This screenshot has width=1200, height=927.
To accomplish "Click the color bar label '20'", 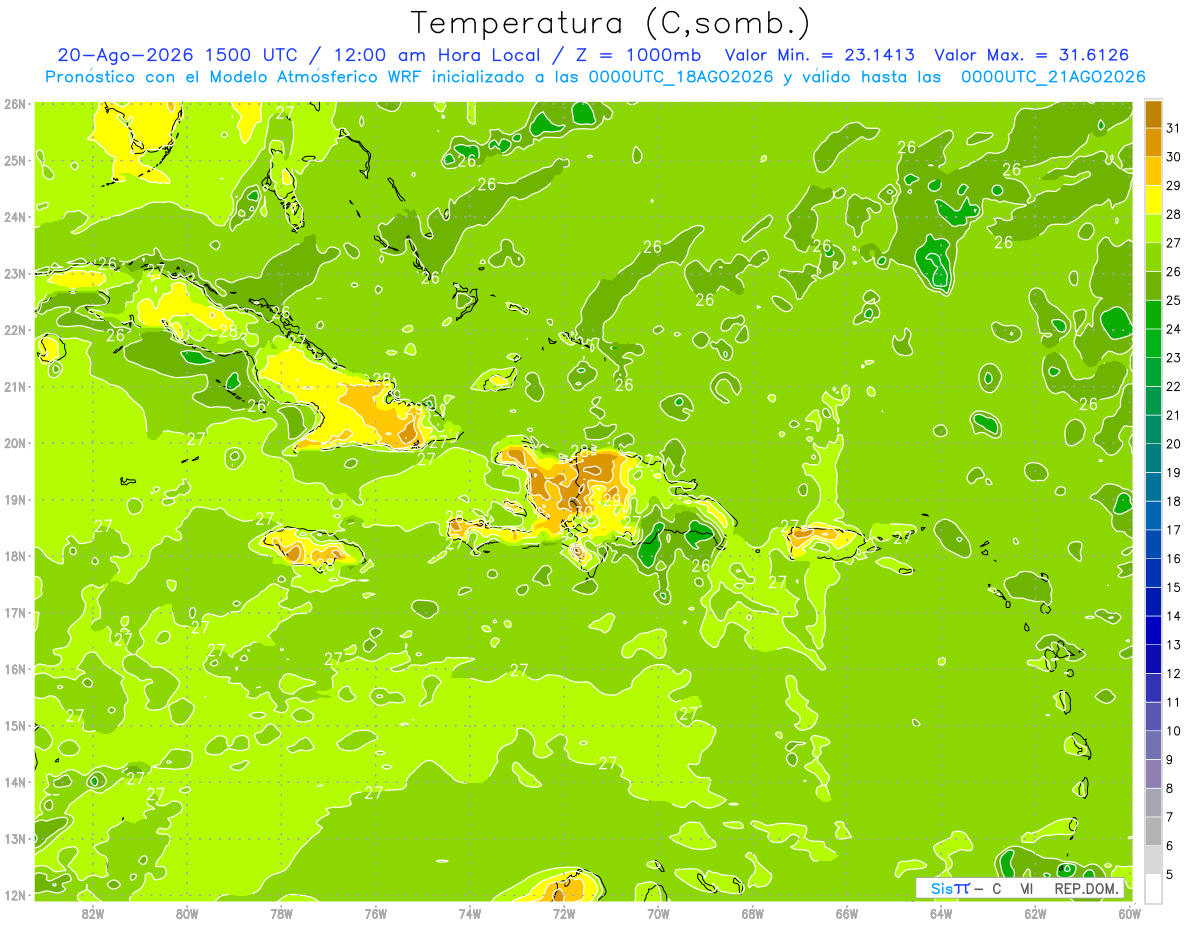I will (x=1173, y=444).
